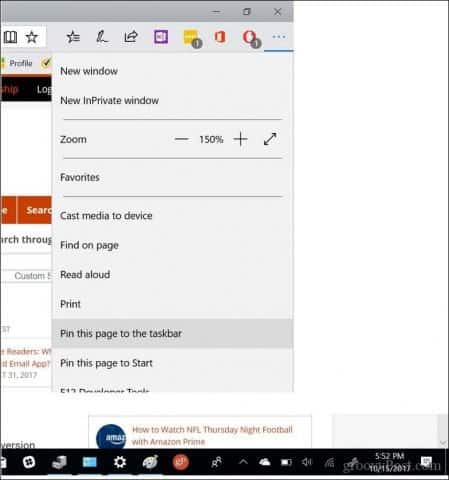Open the OneNote extension icon
The image size is (449, 480).
[x=161, y=37]
